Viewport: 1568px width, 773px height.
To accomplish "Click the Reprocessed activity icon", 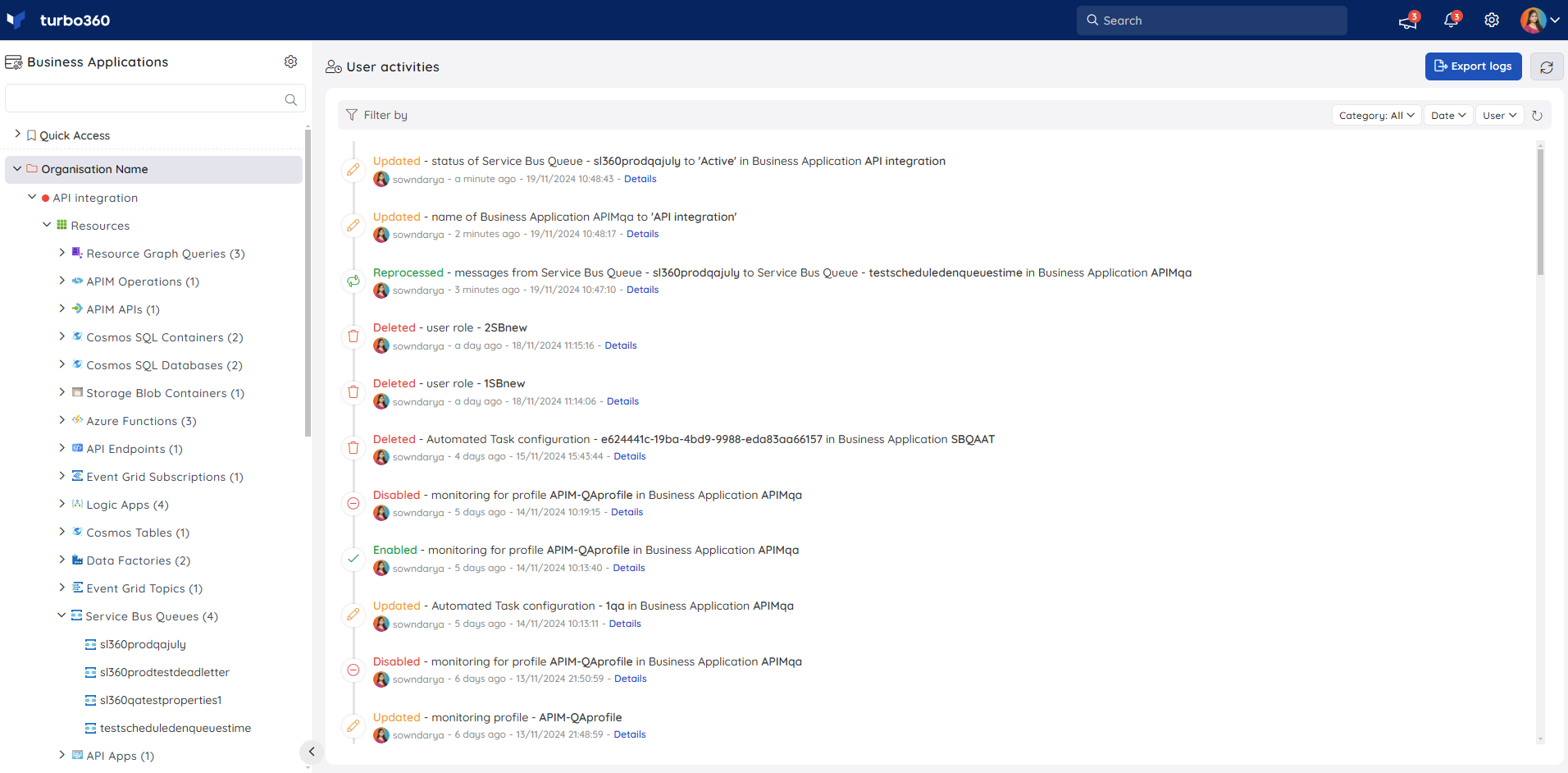I will [x=353, y=281].
